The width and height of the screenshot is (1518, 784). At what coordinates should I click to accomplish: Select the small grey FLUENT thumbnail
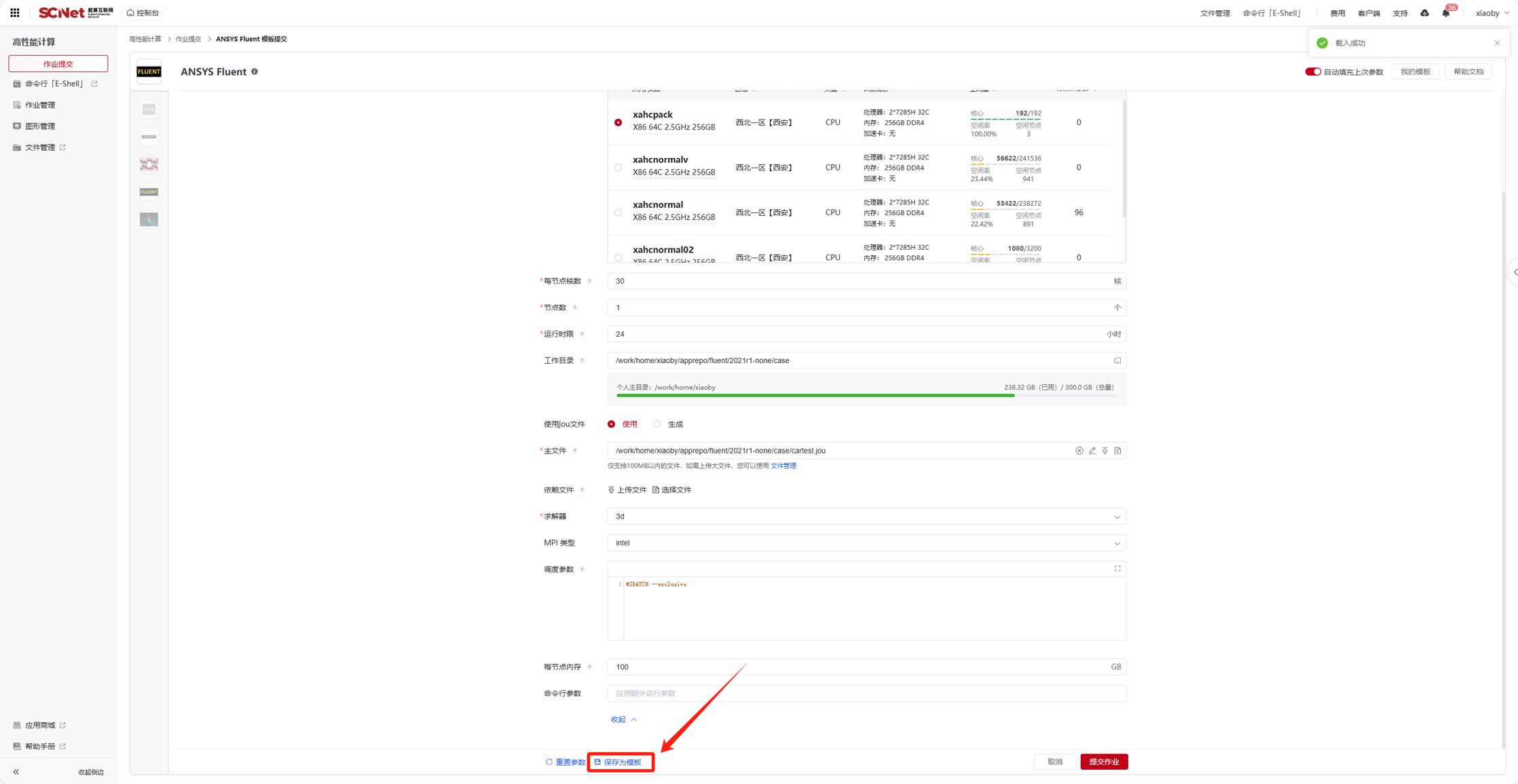tap(149, 192)
